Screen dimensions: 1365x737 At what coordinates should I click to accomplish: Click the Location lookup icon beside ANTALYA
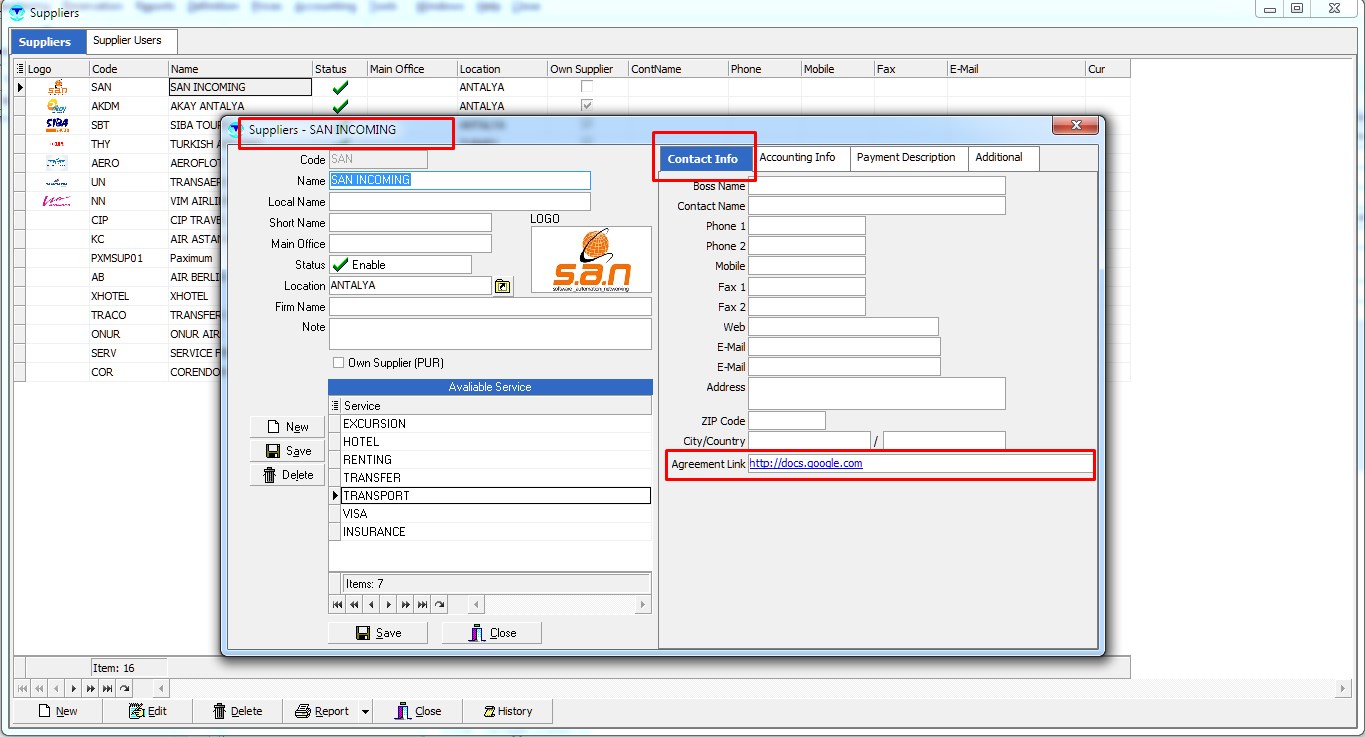point(502,287)
